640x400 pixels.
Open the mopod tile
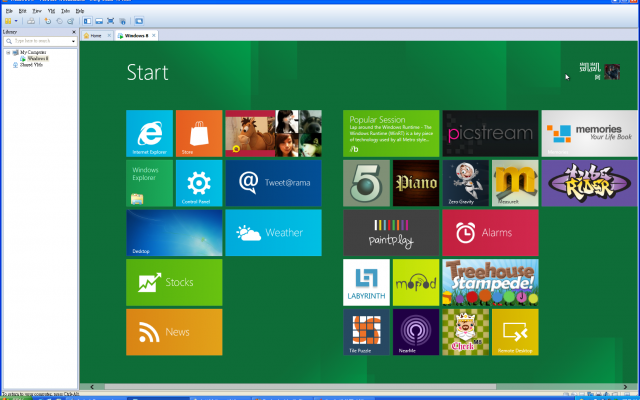(416, 282)
